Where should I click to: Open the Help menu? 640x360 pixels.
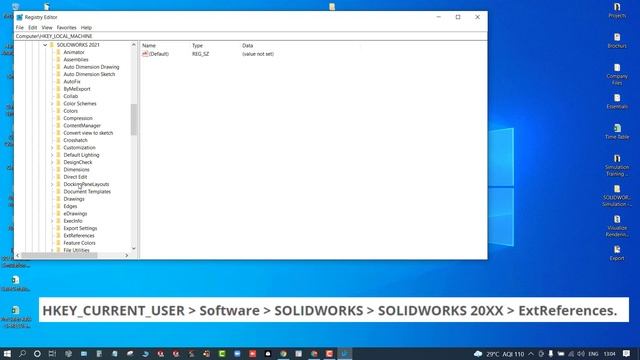point(86,27)
